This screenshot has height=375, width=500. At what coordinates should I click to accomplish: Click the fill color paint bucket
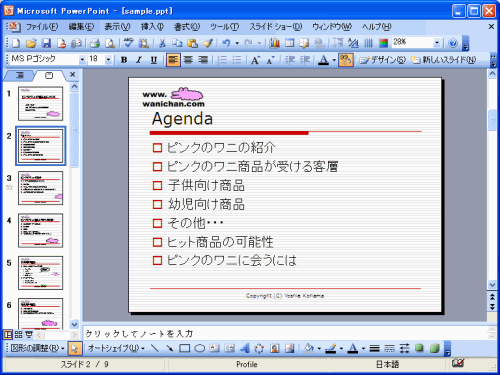[309, 348]
